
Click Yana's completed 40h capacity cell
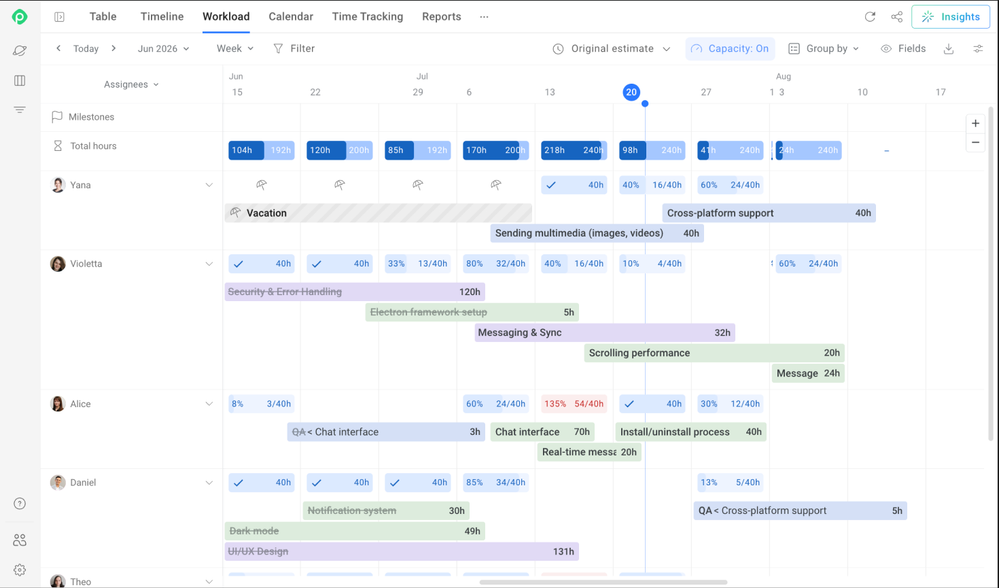(x=574, y=185)
